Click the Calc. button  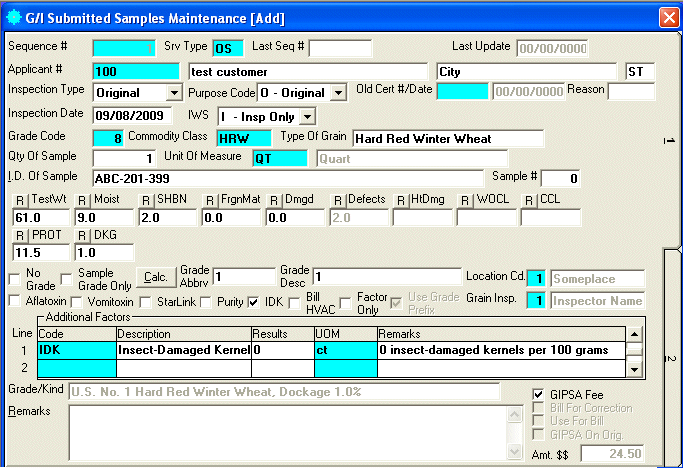[155, 277]
